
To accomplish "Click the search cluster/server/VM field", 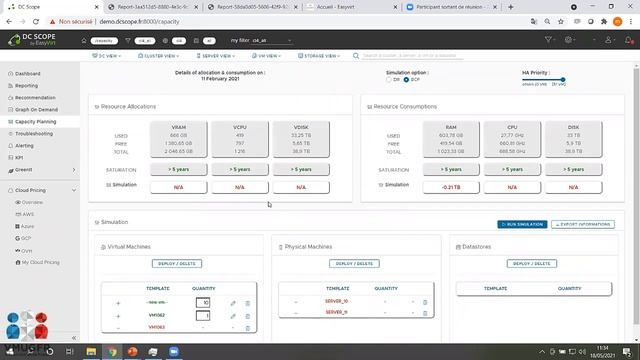I will pyautogui.click(x=412, y=56).
